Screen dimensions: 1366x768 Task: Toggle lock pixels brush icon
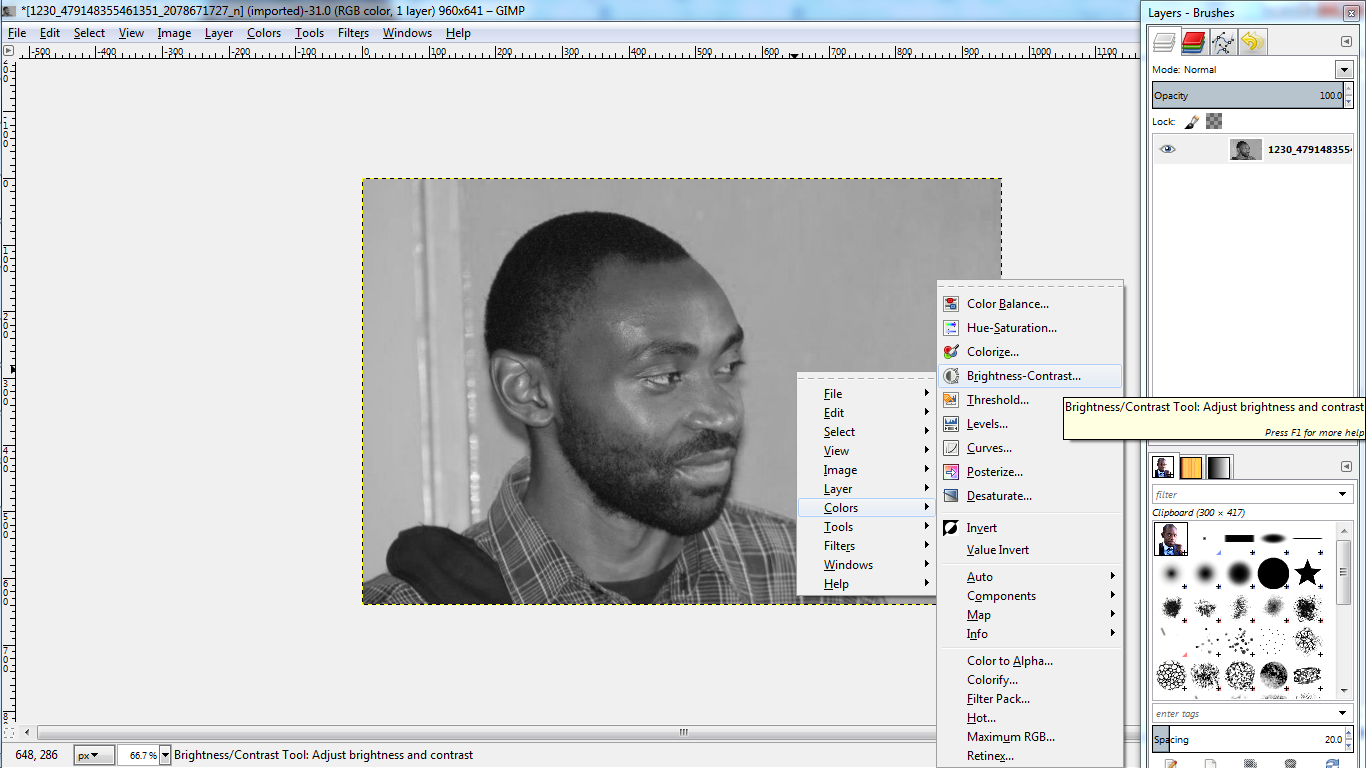click(x=1192, y=121)
